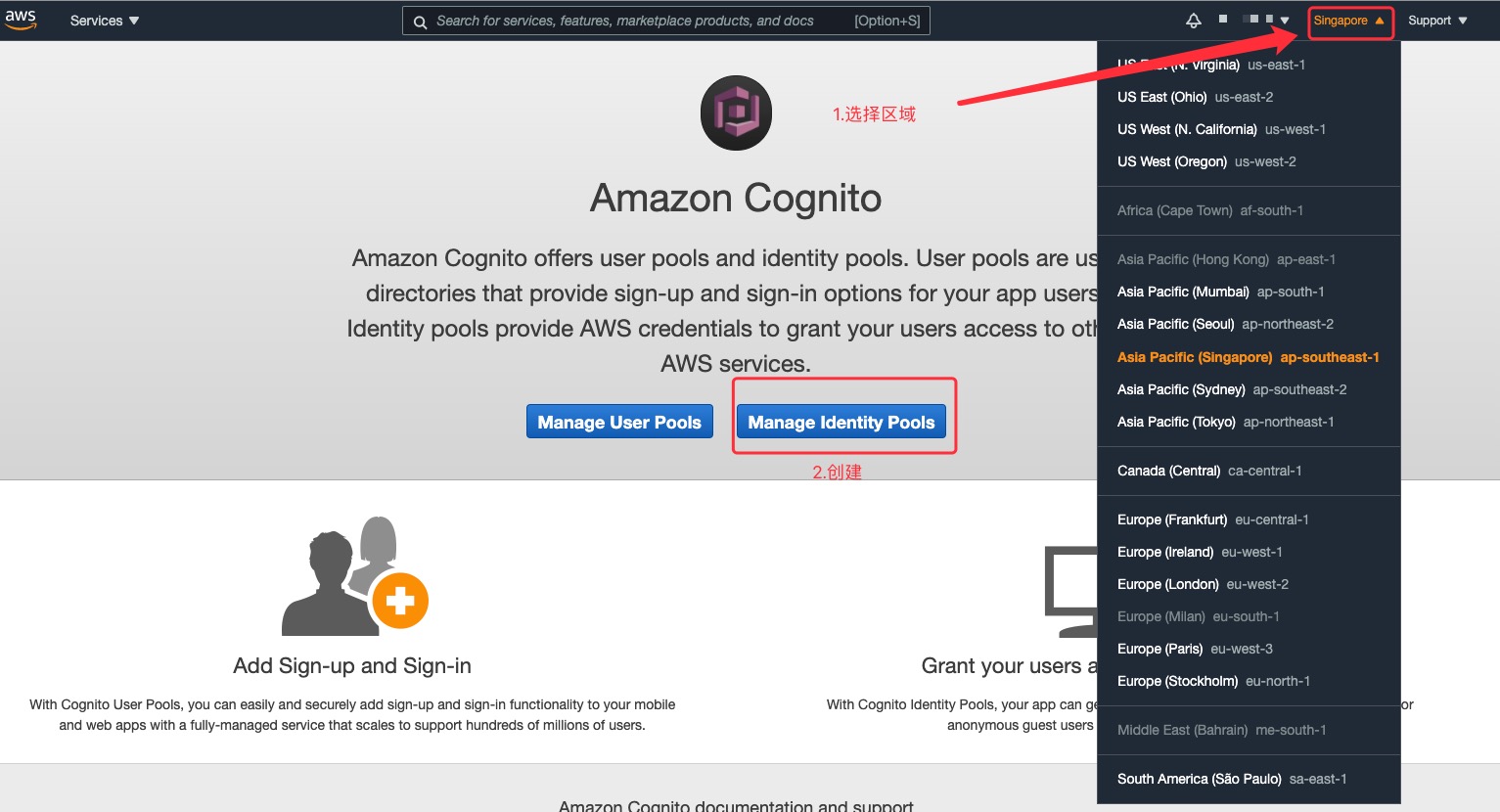This screenshot has width=1500, height=812.
Task: Select Asia Pacific (Singapore) region
Action: pyautogui.click(x=1249, y=357)
